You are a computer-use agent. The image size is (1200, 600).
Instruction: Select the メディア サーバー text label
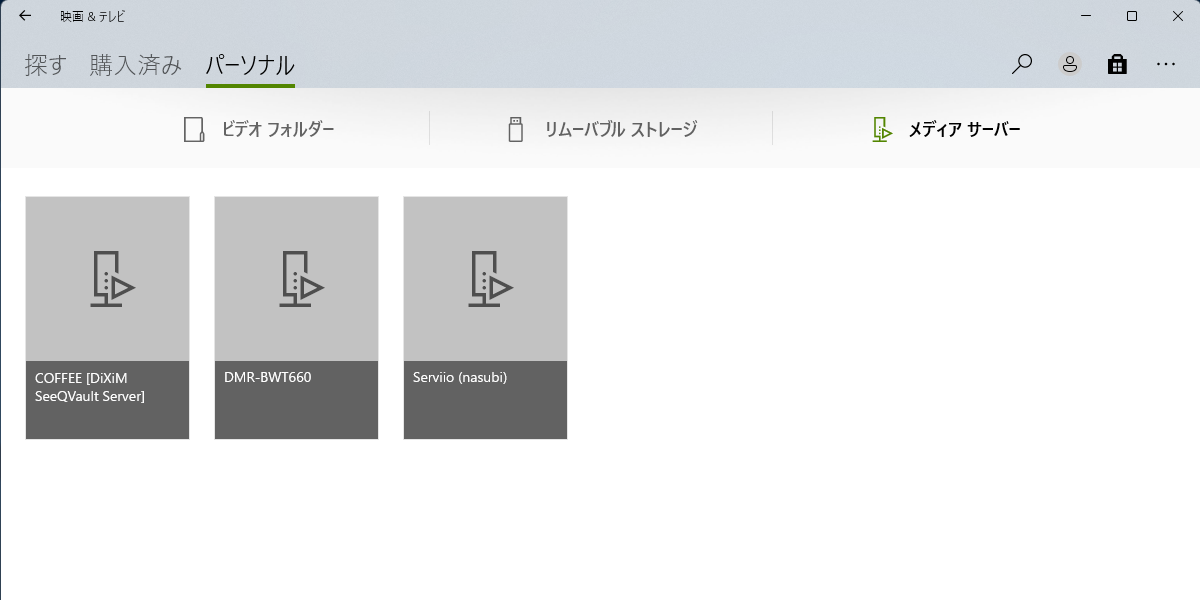964,129
